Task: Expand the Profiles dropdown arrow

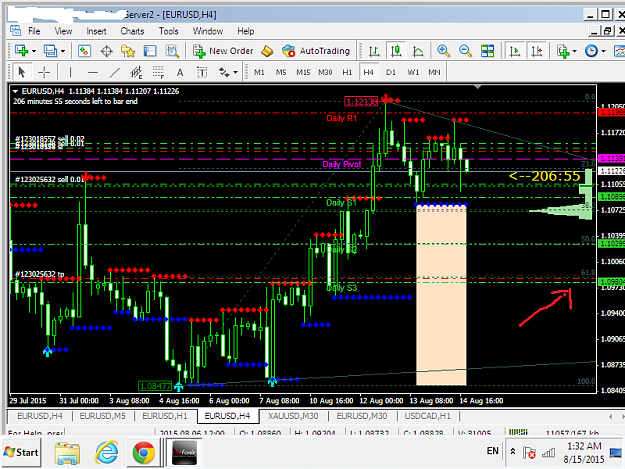Action: tap(63, 51)
